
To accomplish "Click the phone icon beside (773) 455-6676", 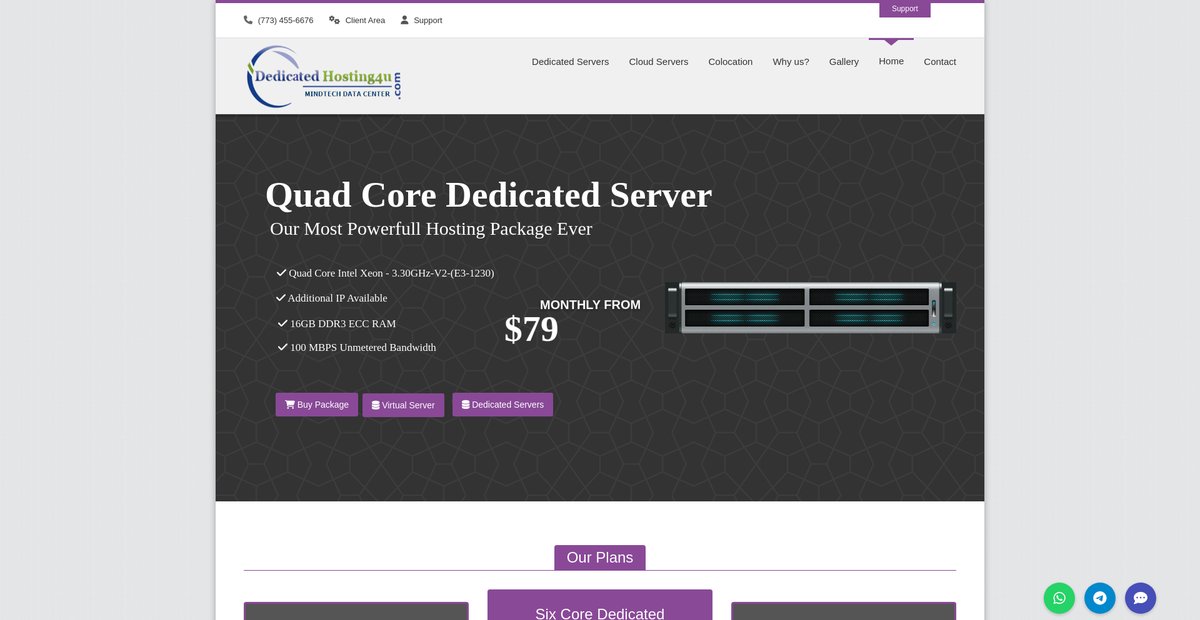I will (248, 20).
